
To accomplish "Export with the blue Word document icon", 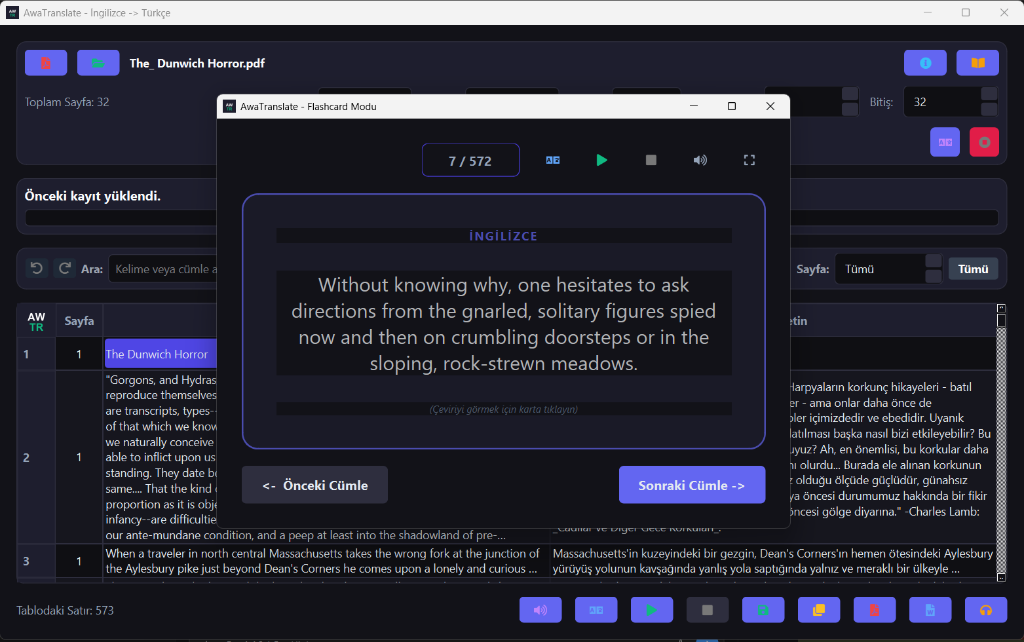I will pos(930,610).
